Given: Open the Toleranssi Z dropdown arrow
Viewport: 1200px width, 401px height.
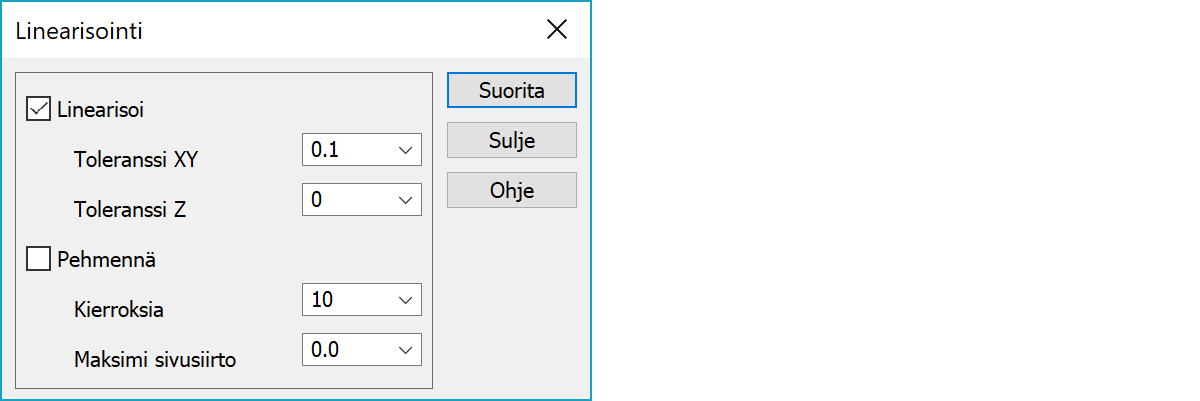Looking at the screenshot, I should (x=405, y=200).
